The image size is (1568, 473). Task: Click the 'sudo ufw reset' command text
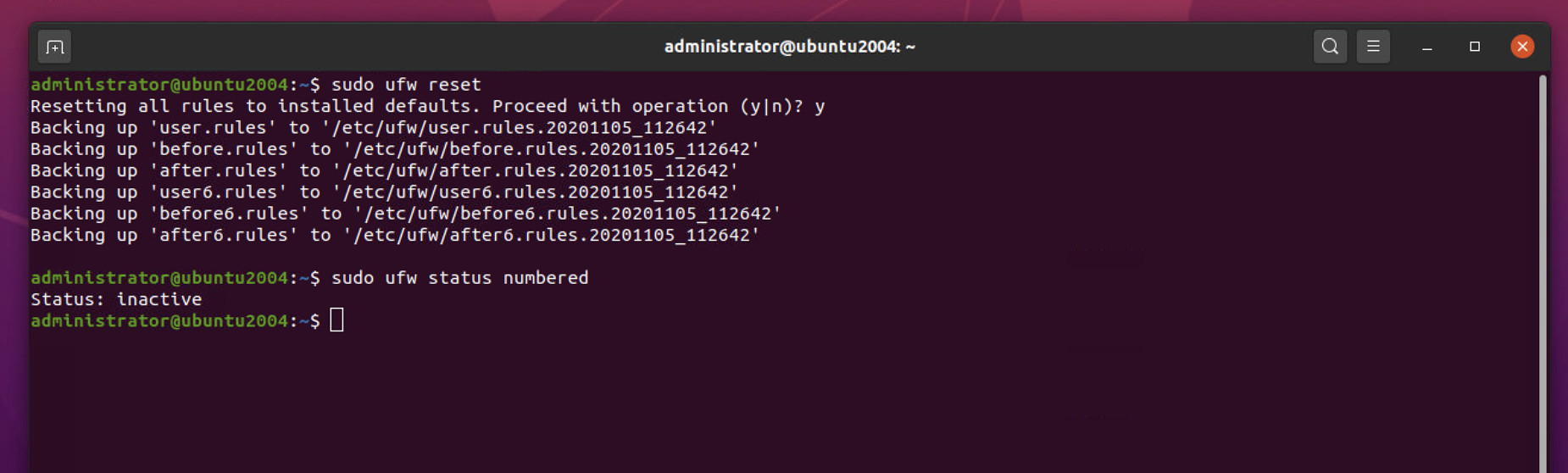406,85
